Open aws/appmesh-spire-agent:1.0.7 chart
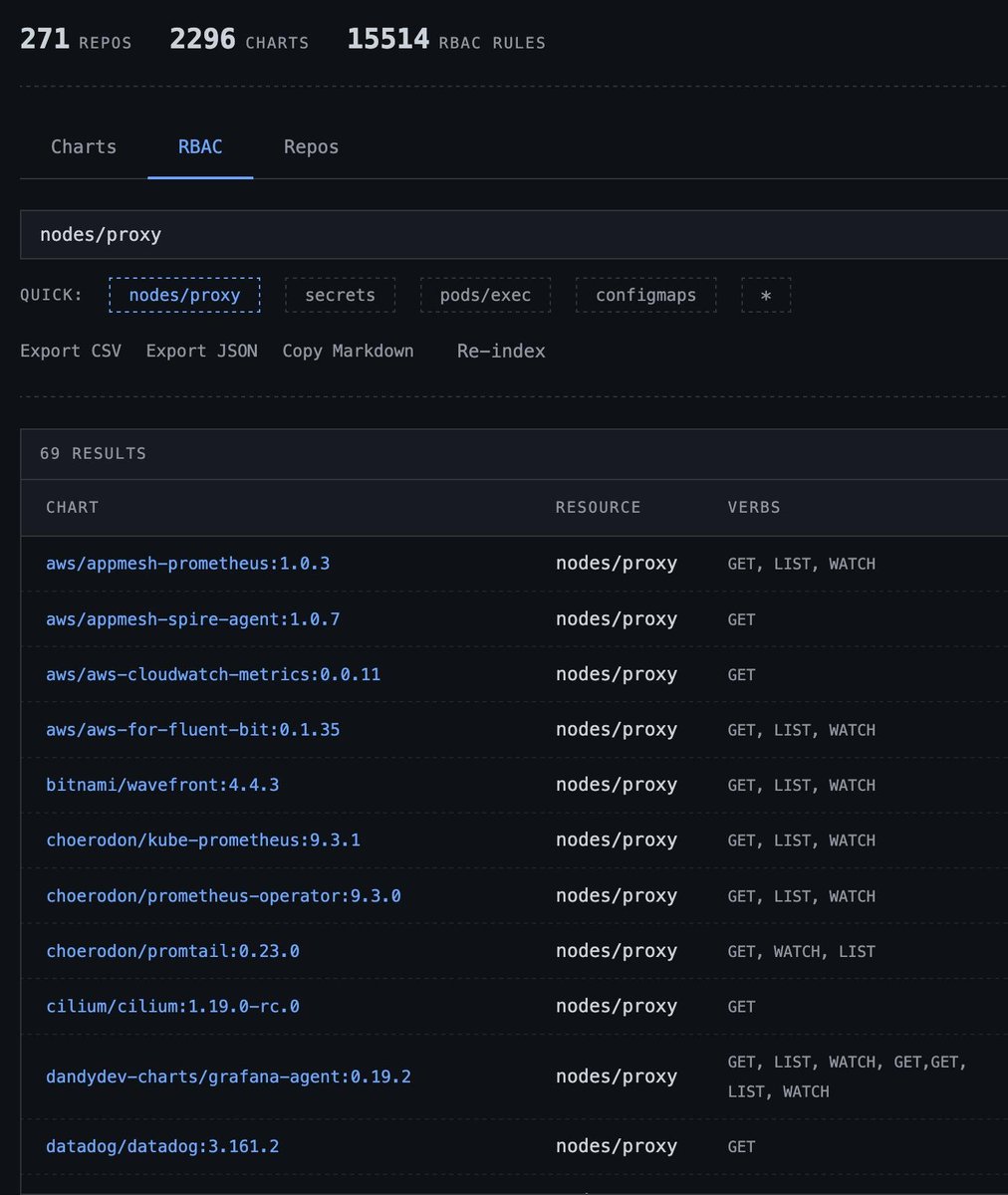This screenshot has height=1195, width=1008. click(192, 619)
